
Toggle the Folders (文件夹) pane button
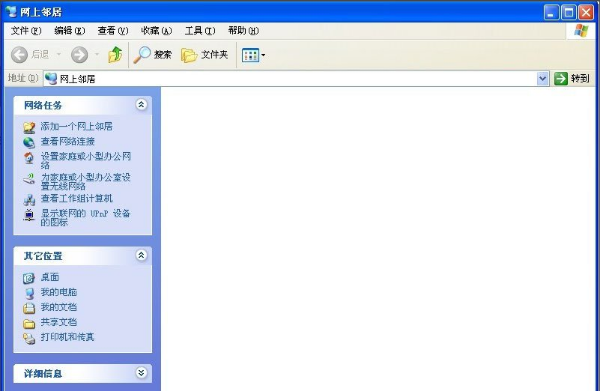205,55
